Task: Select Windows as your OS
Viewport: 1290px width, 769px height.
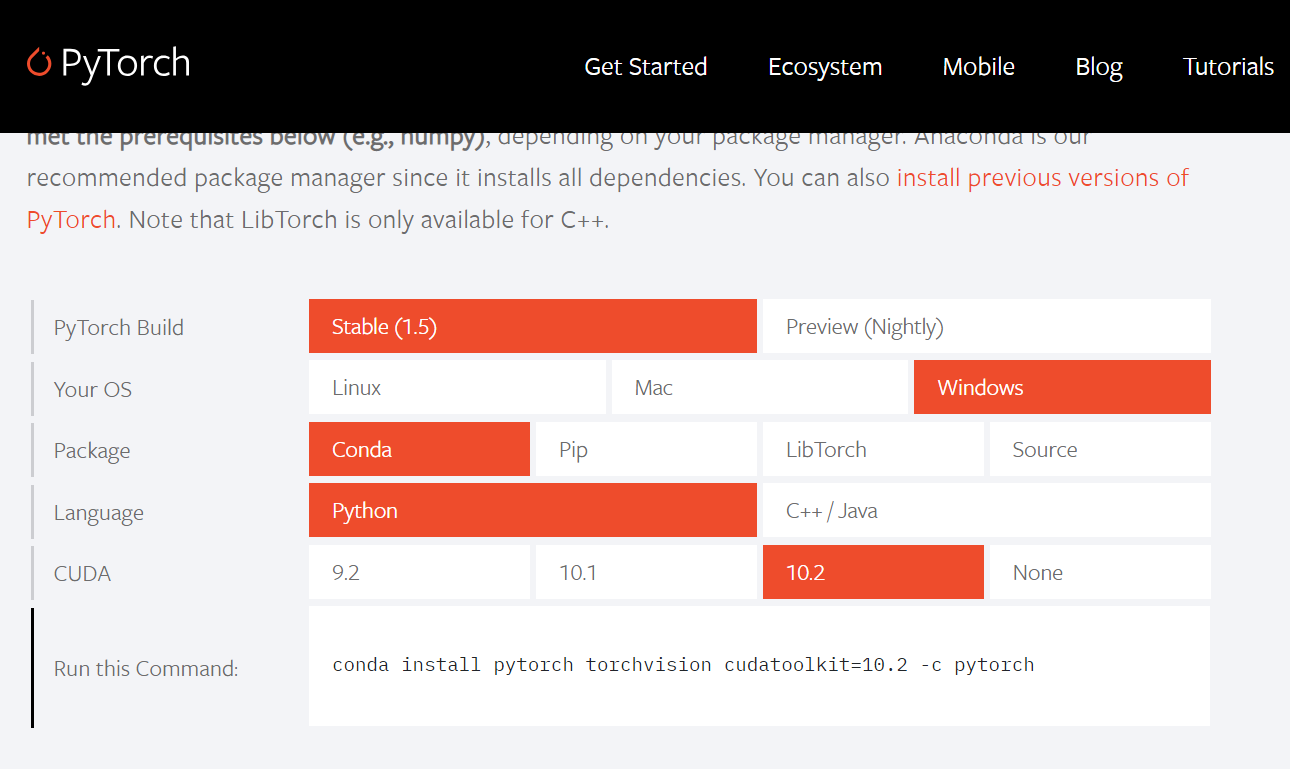Action: [1061, 387]
